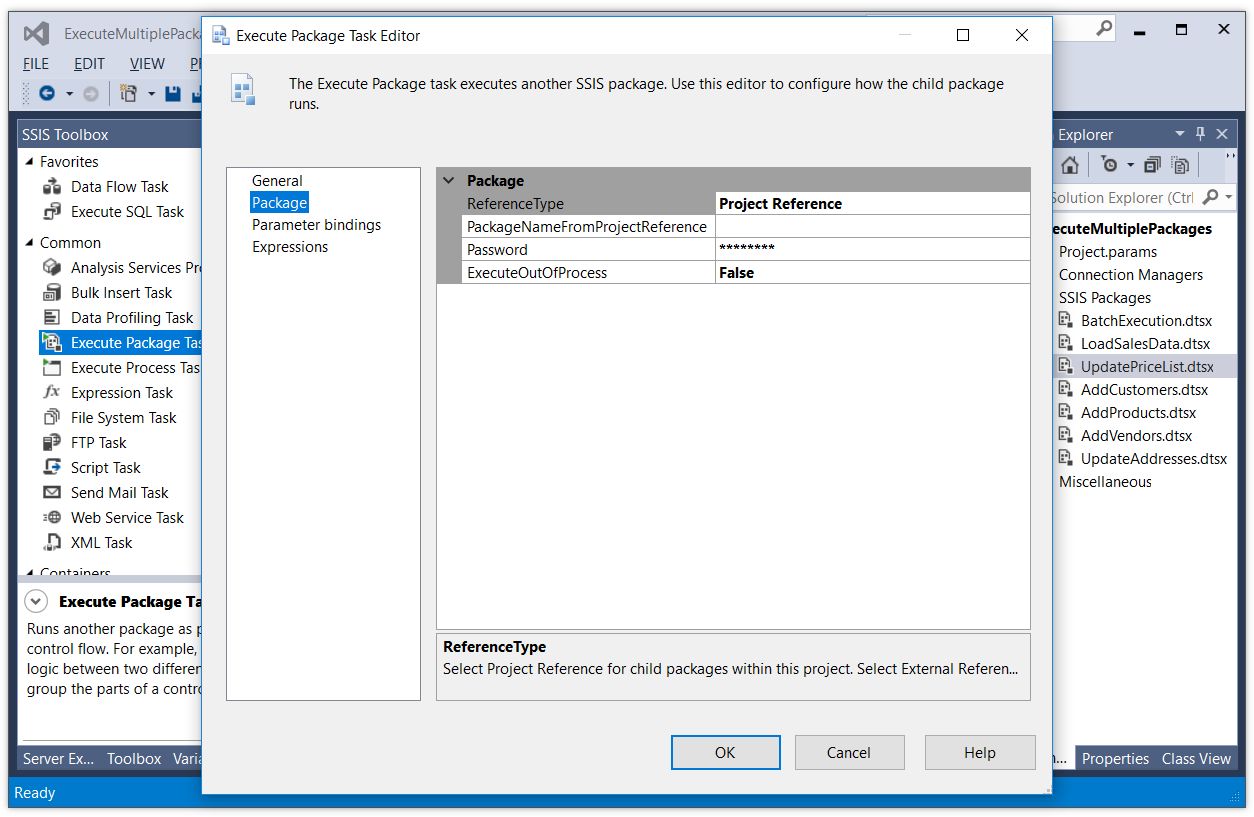
Task: Open the Pending Changes Filter dropdown arrow
Action: click(x=1131, y=166)
